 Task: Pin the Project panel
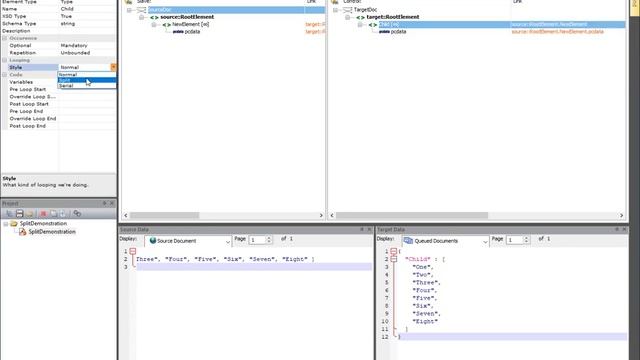[104, 203]
